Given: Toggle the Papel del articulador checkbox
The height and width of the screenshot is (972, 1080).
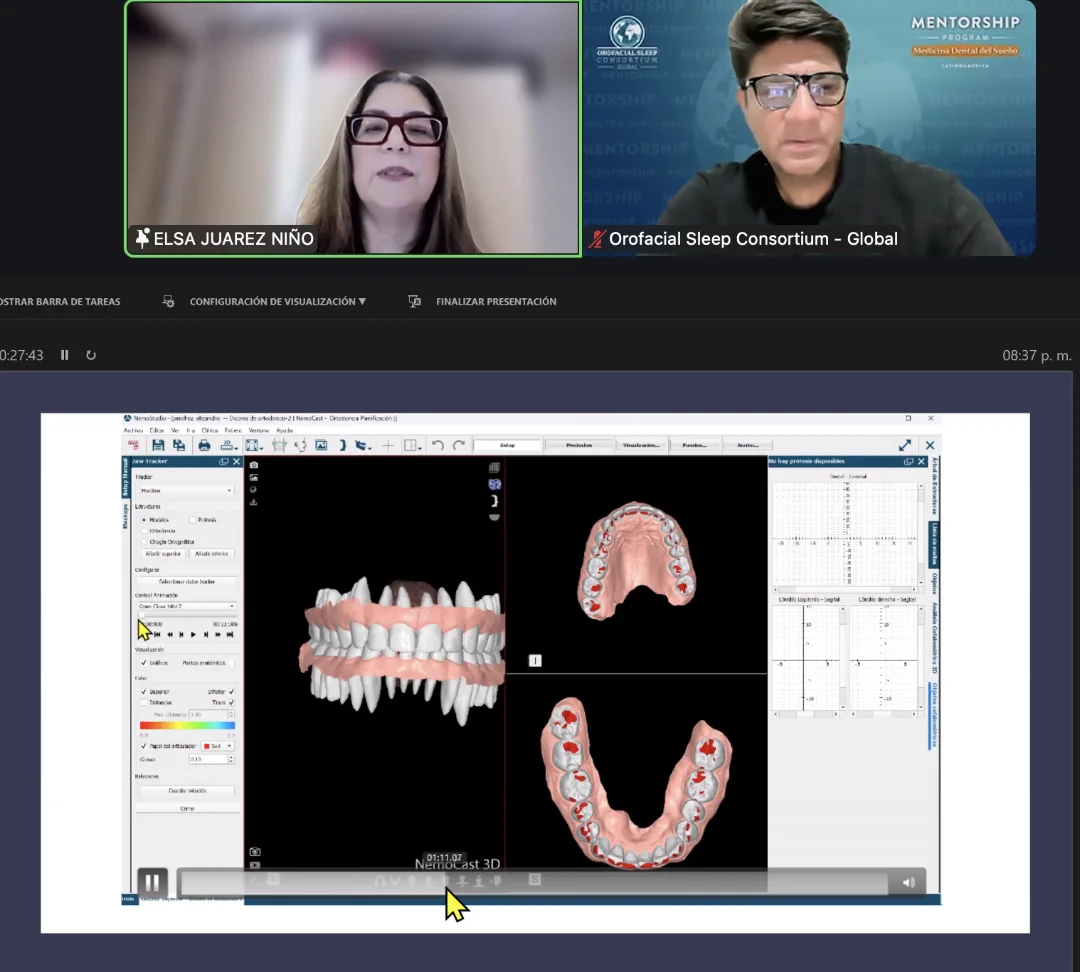Looking at the screenshot, I should click(144, 745).
